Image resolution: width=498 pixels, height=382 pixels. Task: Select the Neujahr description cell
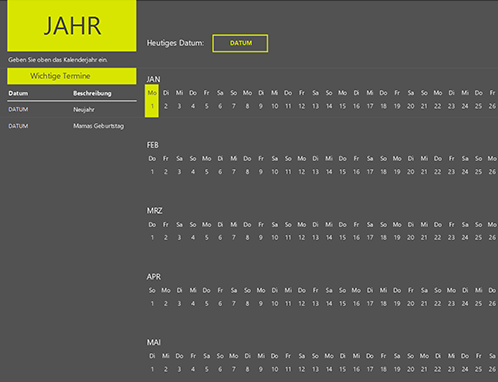tap(84, 109)
